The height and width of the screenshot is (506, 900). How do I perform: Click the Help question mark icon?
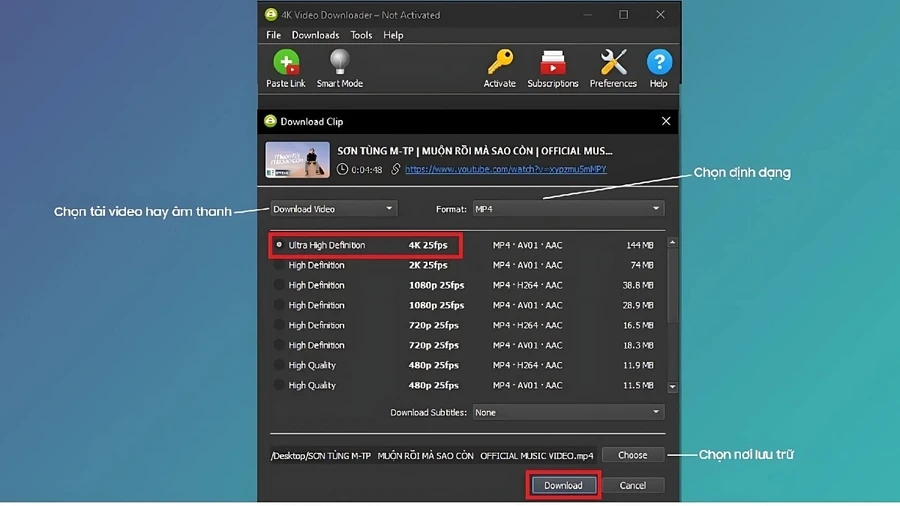659,62
